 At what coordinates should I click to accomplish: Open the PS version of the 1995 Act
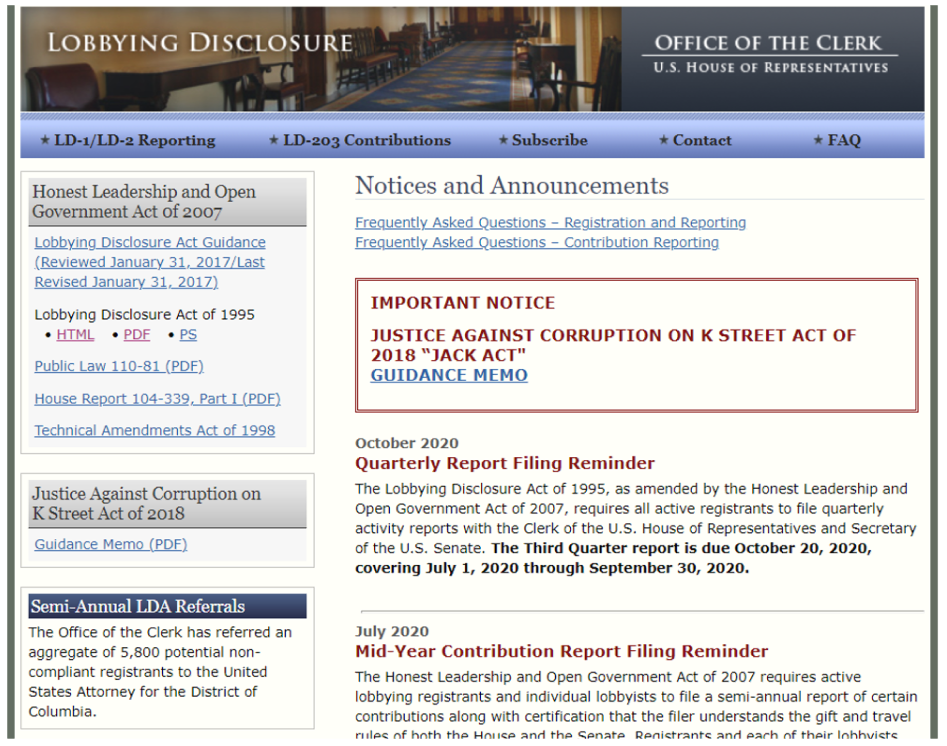(188, 335)
